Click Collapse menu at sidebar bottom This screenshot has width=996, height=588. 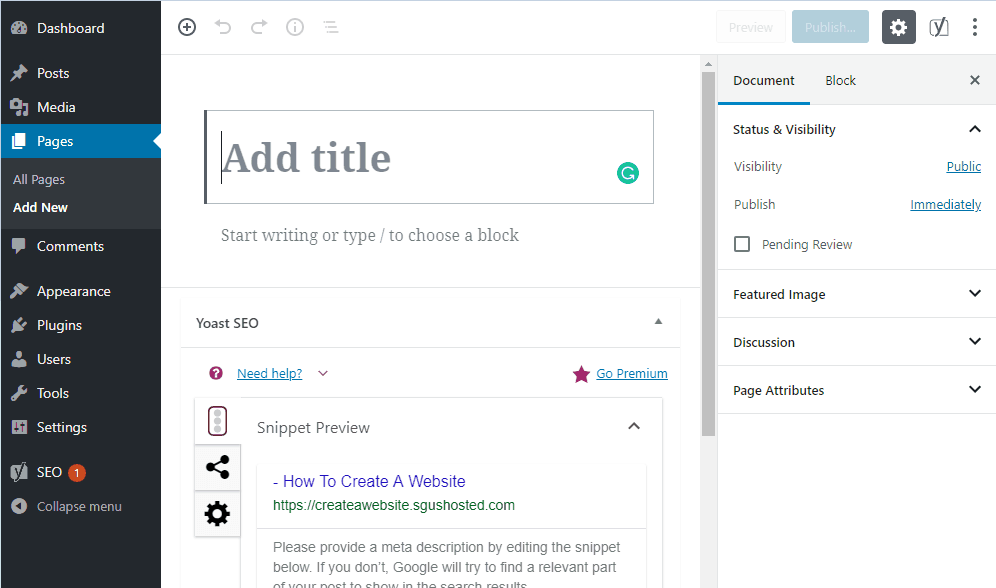coord(81,506)
